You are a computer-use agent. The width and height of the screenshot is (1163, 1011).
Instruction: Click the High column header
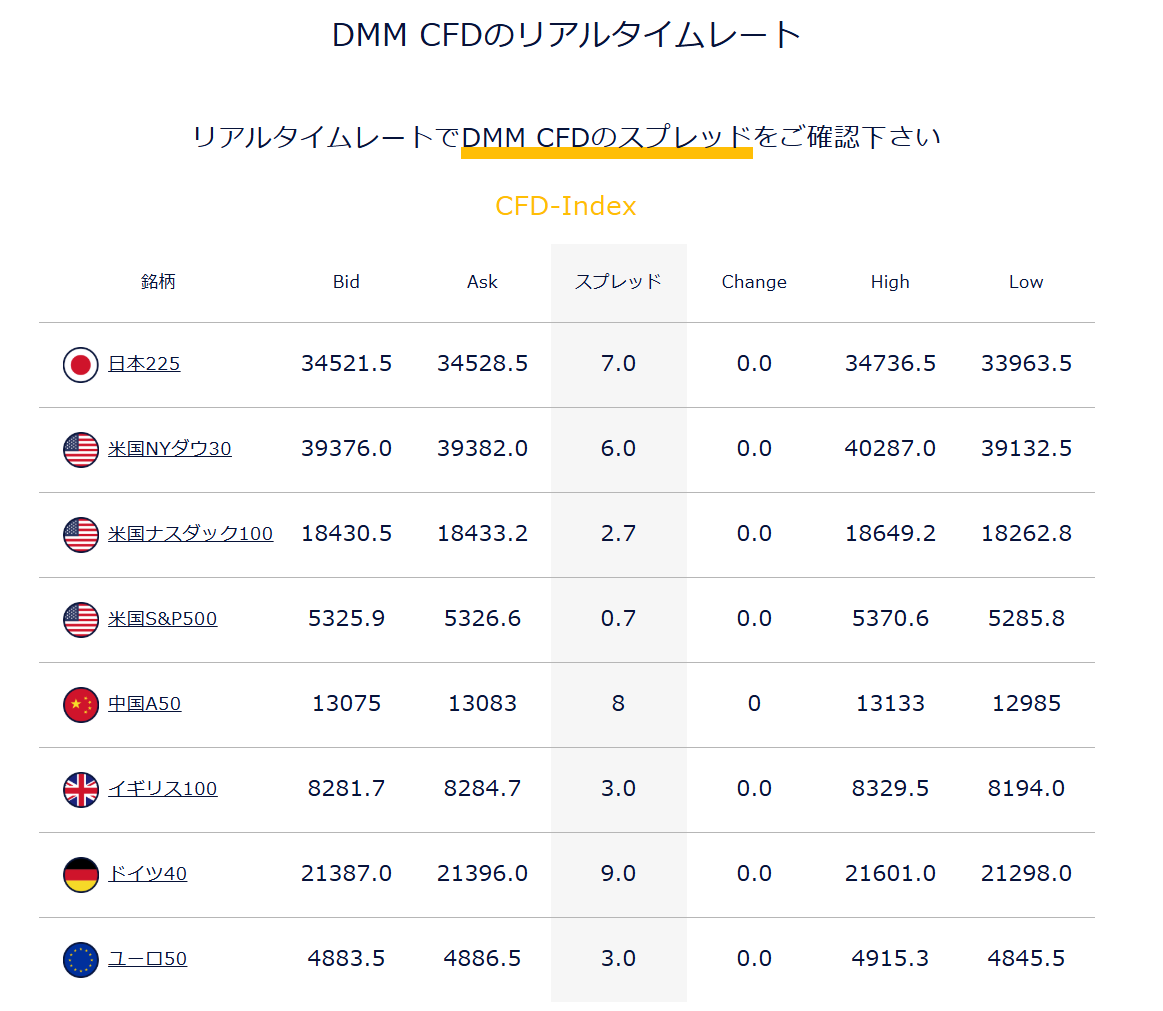(x=890, y=281)
